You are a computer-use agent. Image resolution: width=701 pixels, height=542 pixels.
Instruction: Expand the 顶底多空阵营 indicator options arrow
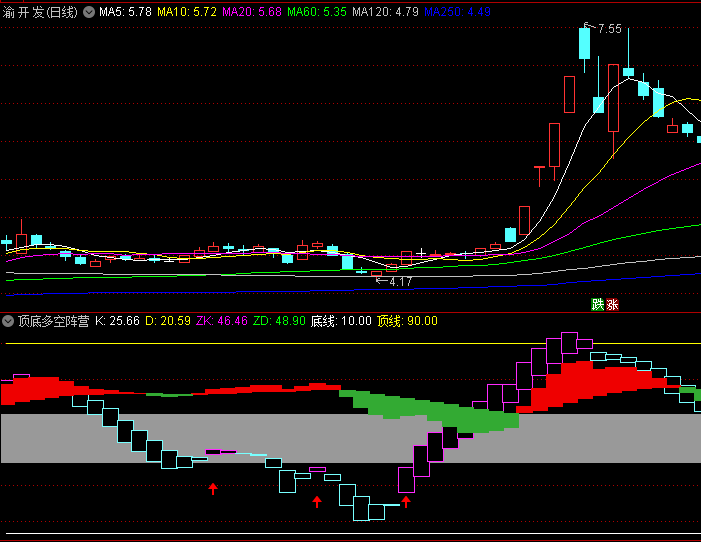(8, 321)
